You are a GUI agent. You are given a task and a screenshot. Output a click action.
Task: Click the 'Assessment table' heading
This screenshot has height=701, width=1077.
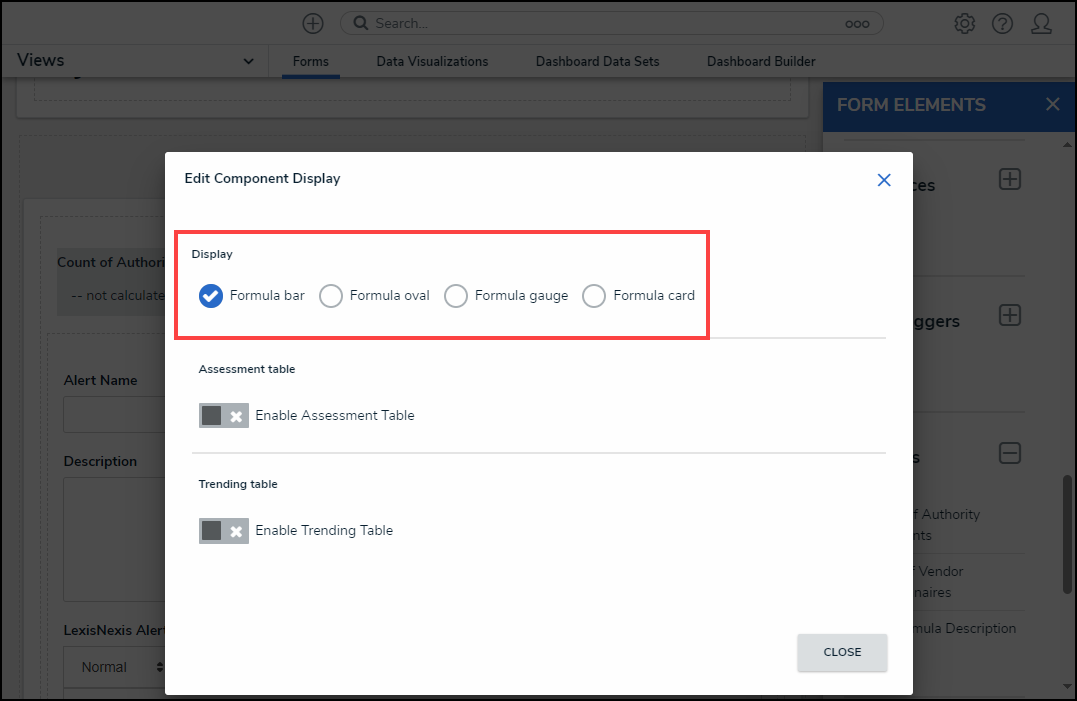247,369
